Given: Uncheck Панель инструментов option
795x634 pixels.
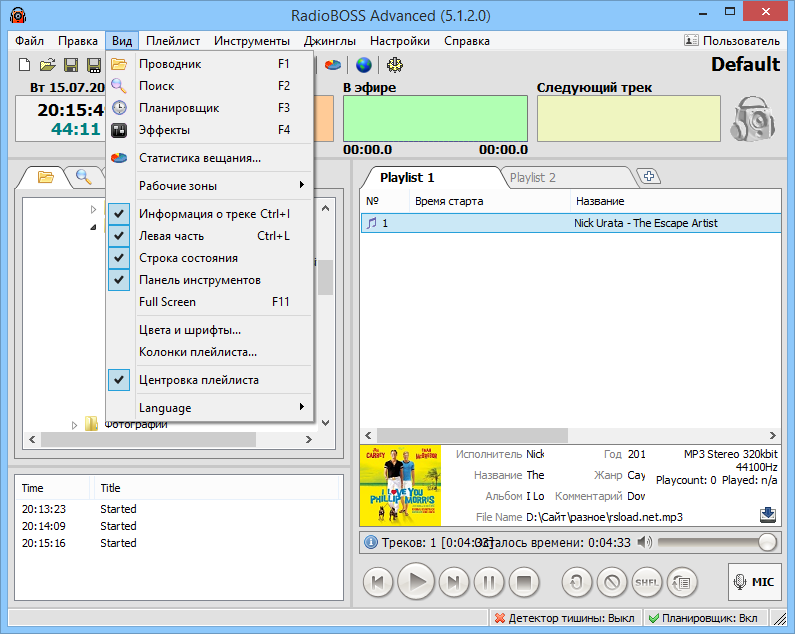Looking at the screenshot, I should point(209,279).
